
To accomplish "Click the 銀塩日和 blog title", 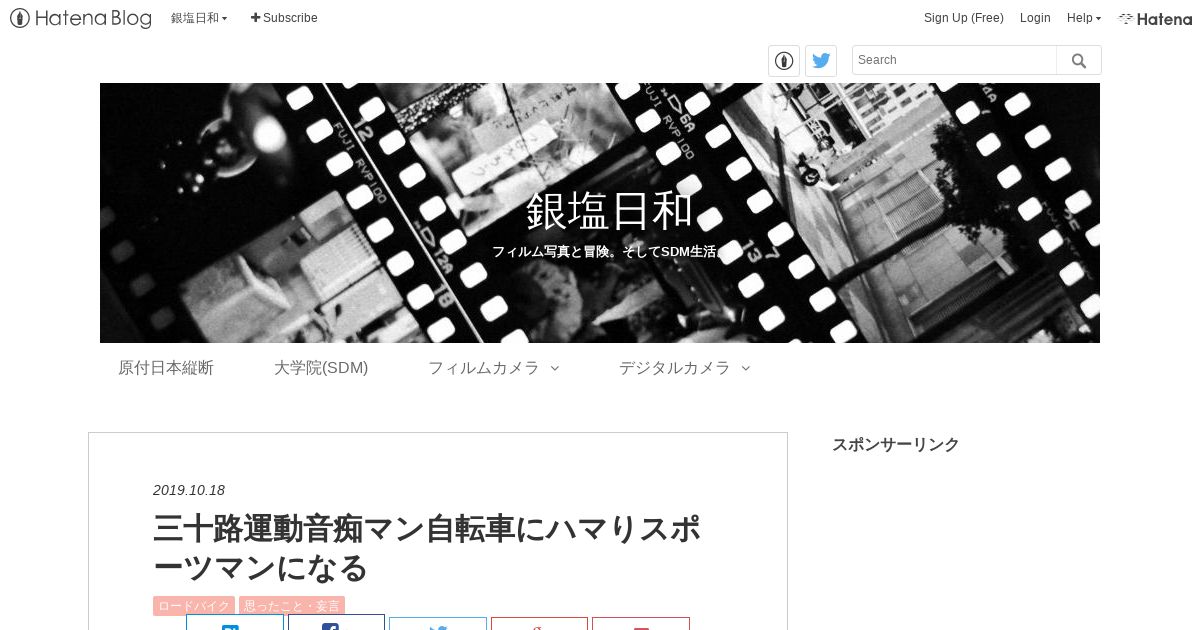I will [610, 210].
